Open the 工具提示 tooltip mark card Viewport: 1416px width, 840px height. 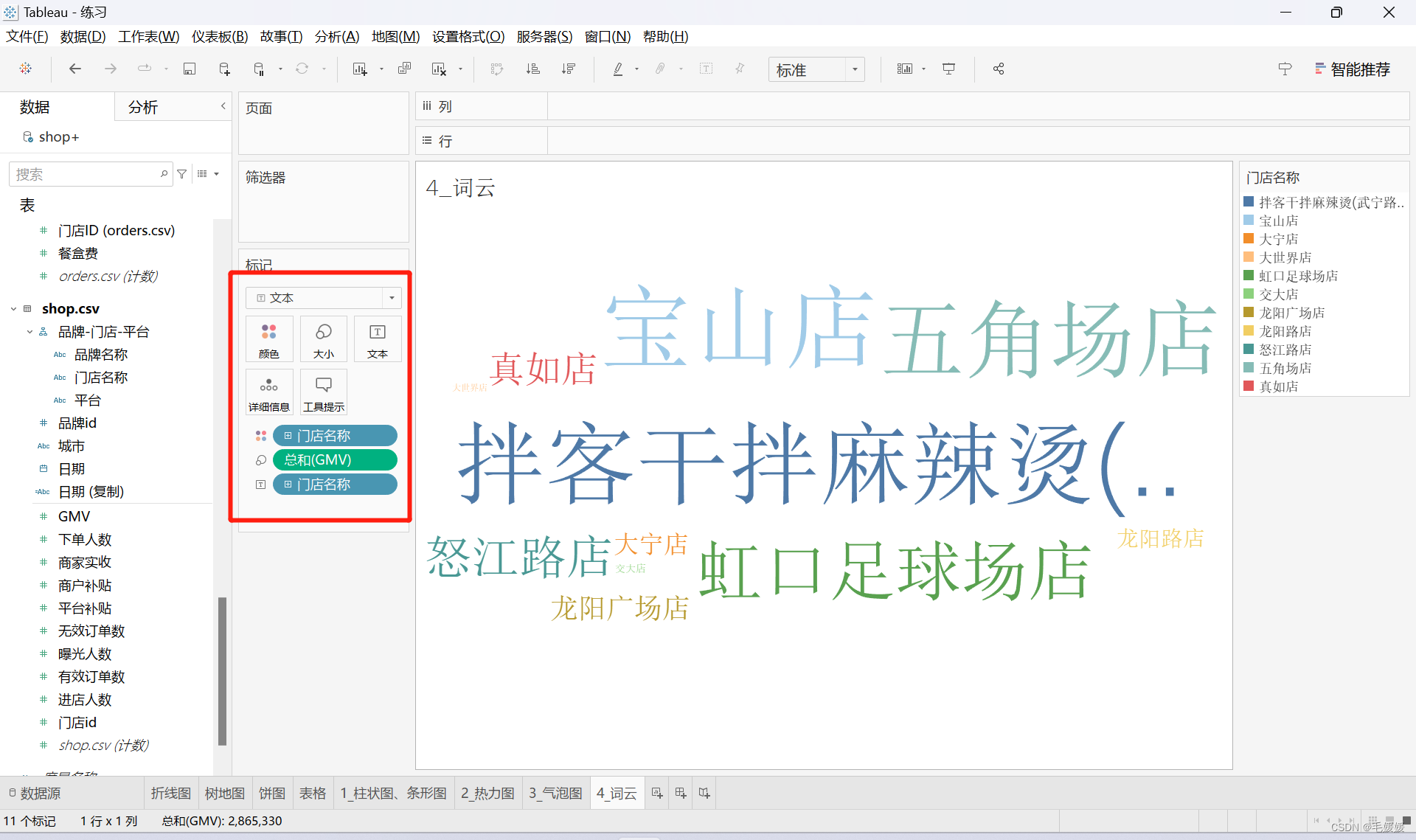click(x=324, y=392)
